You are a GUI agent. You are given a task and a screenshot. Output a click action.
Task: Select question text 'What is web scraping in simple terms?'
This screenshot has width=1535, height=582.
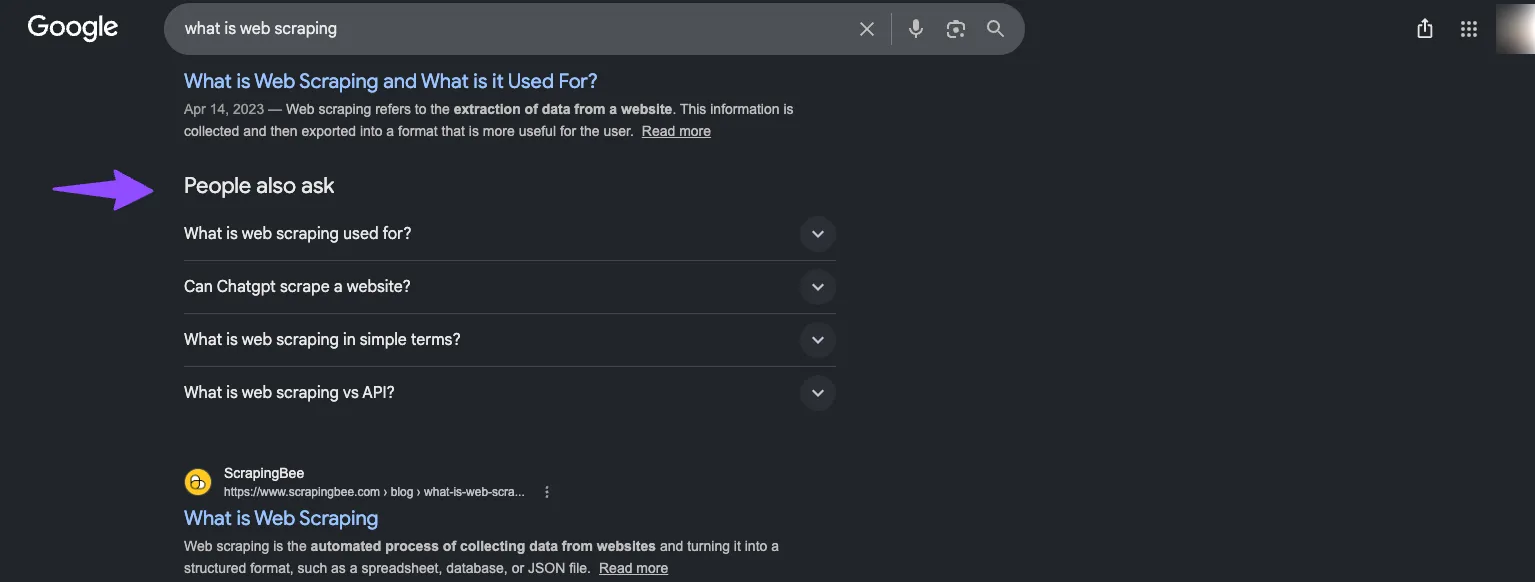322,340
